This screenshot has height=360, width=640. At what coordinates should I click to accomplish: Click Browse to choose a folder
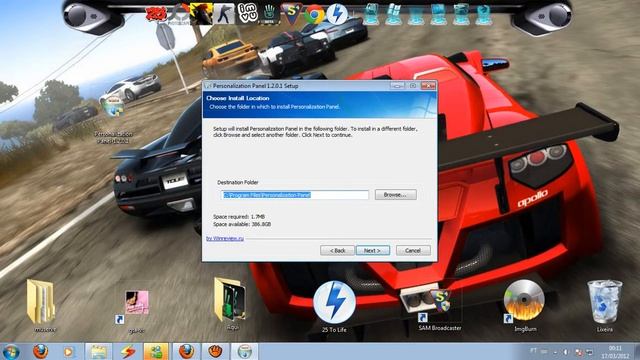[396, 195]
